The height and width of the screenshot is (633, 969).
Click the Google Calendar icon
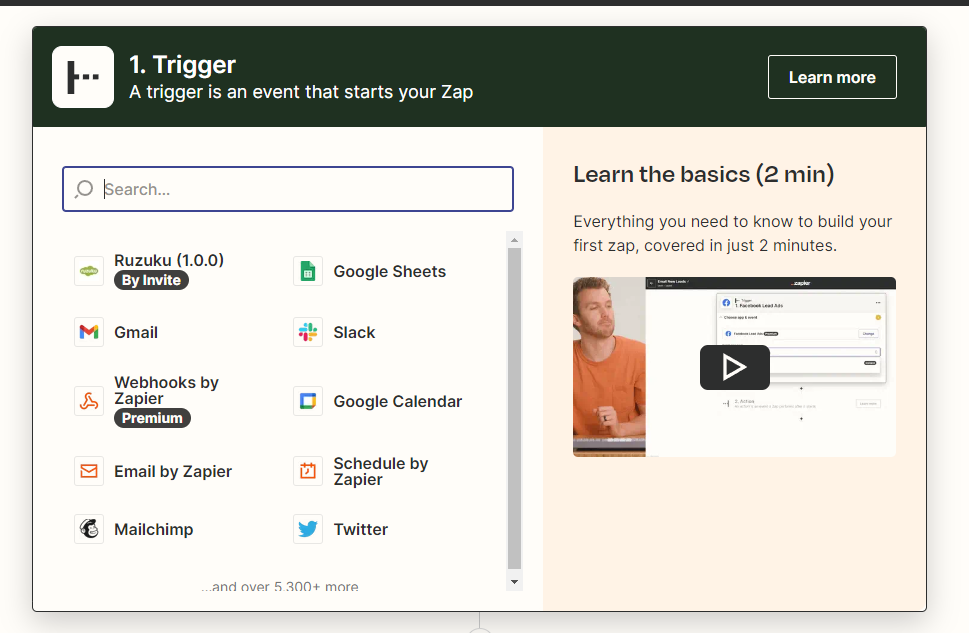tap(308, 401)
